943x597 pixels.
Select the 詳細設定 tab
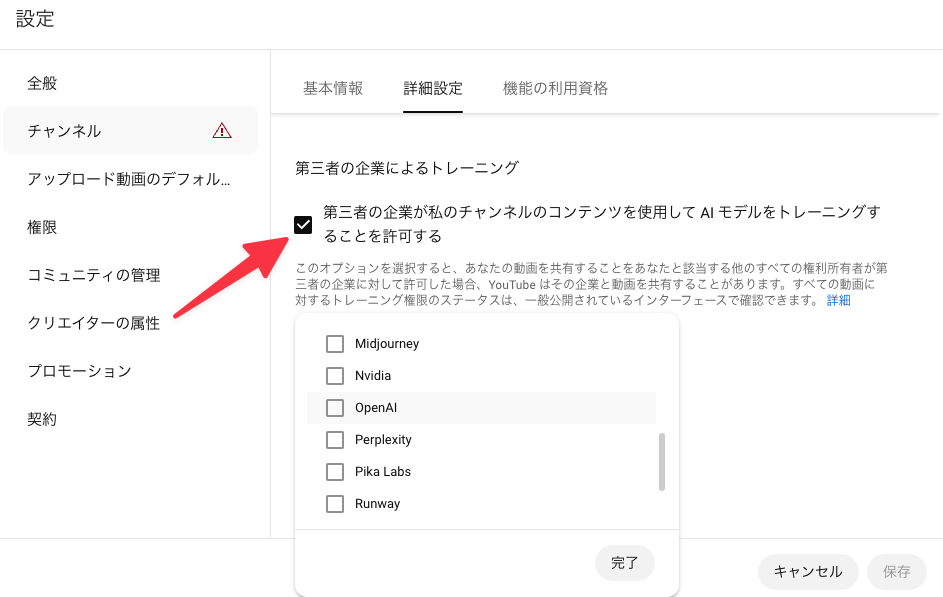pyautogui.click(x=433, y=88)
